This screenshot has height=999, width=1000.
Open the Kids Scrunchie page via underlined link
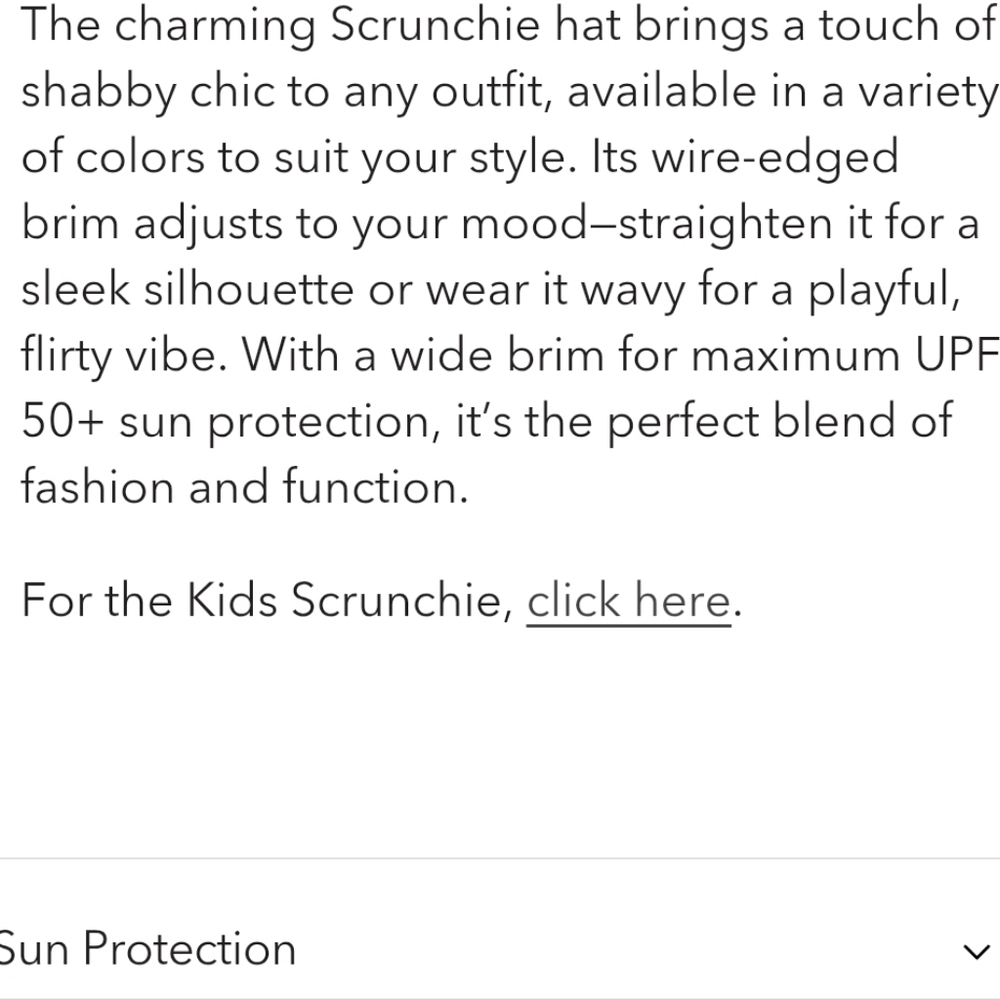pyautogui.click(x=628, y=600)
